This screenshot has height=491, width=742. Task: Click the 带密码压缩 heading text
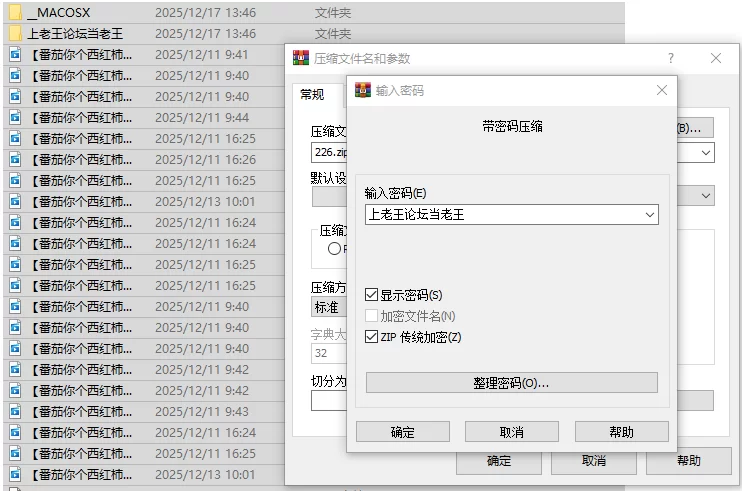[512, 126]
